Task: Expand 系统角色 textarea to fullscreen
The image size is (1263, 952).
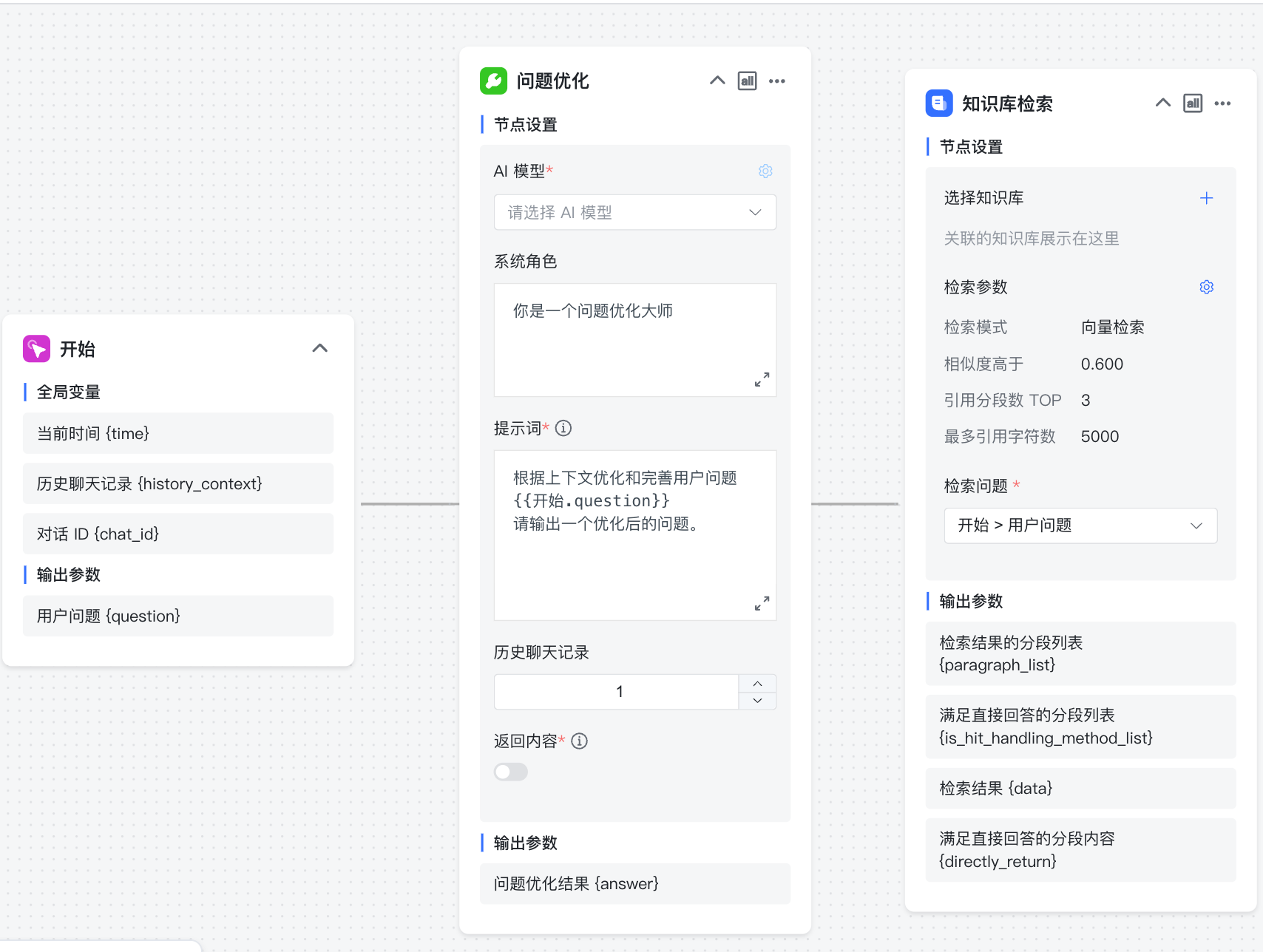Action: pyautogui.click(x=762, y=379)
